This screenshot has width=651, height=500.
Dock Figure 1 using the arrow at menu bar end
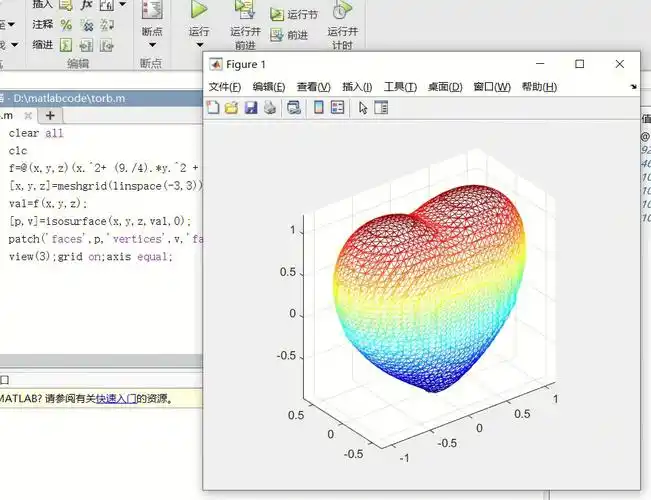point(633,87)
